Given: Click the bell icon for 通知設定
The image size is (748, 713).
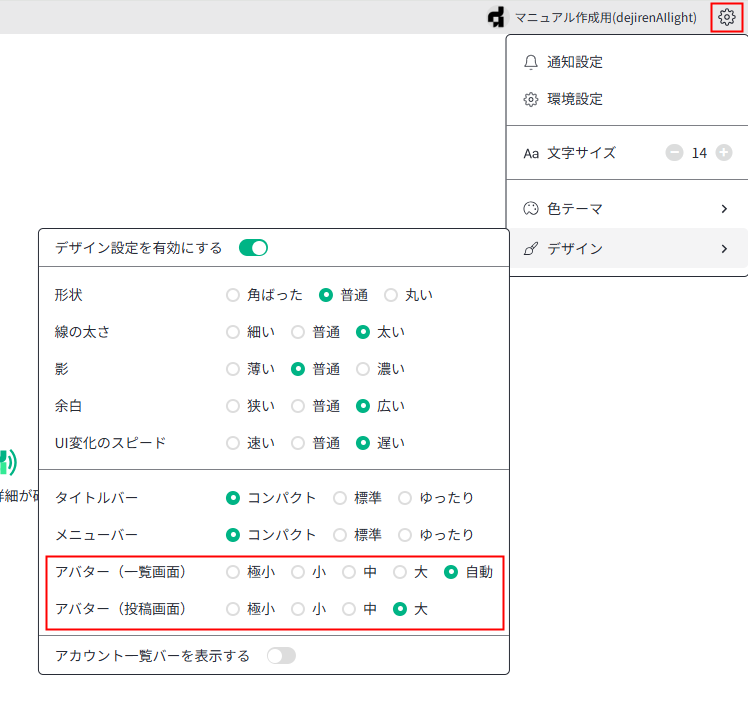Looking at the screenshot, I should 531,62.
